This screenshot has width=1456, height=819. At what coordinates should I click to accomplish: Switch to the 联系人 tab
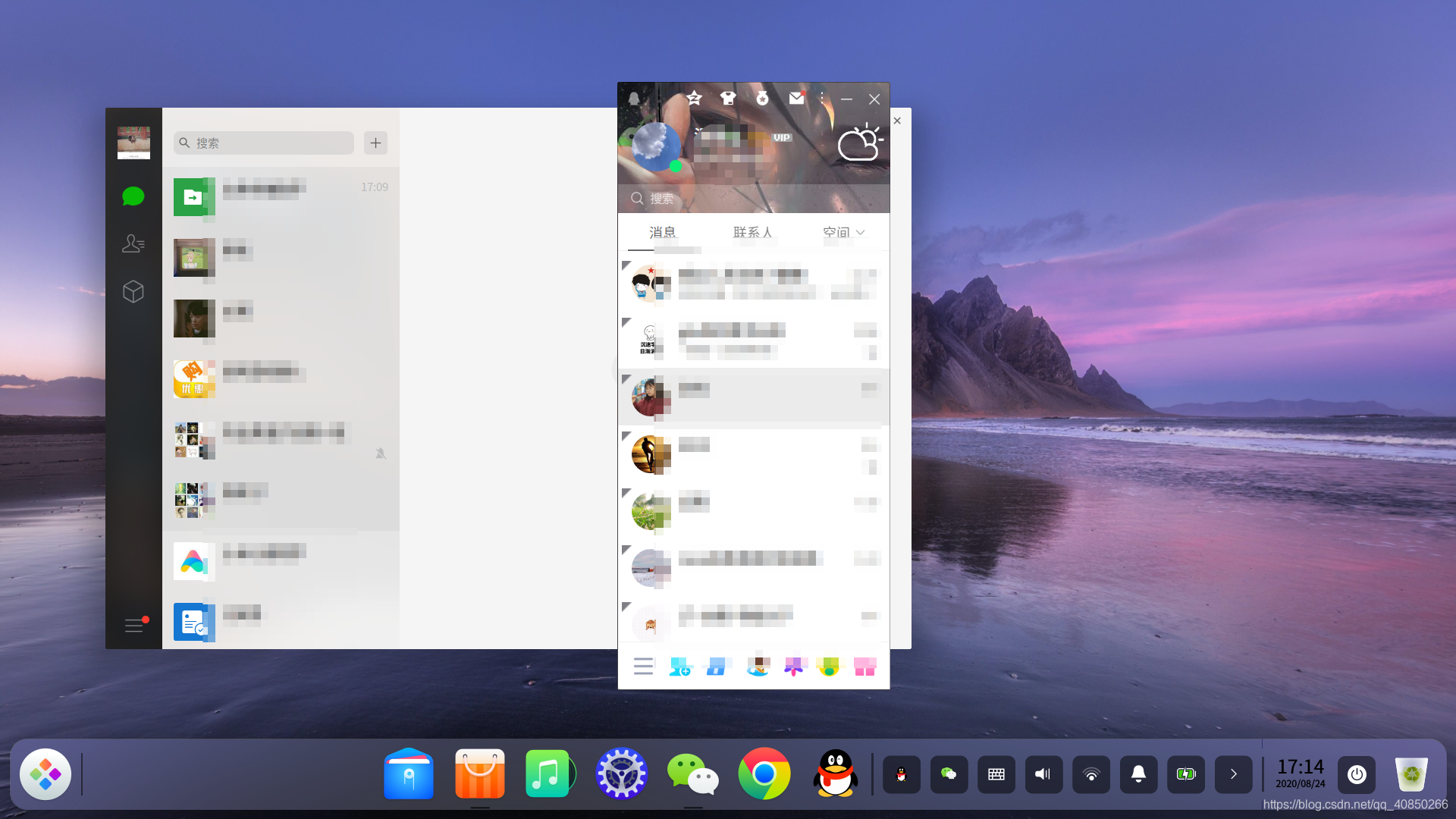[752, 232]
